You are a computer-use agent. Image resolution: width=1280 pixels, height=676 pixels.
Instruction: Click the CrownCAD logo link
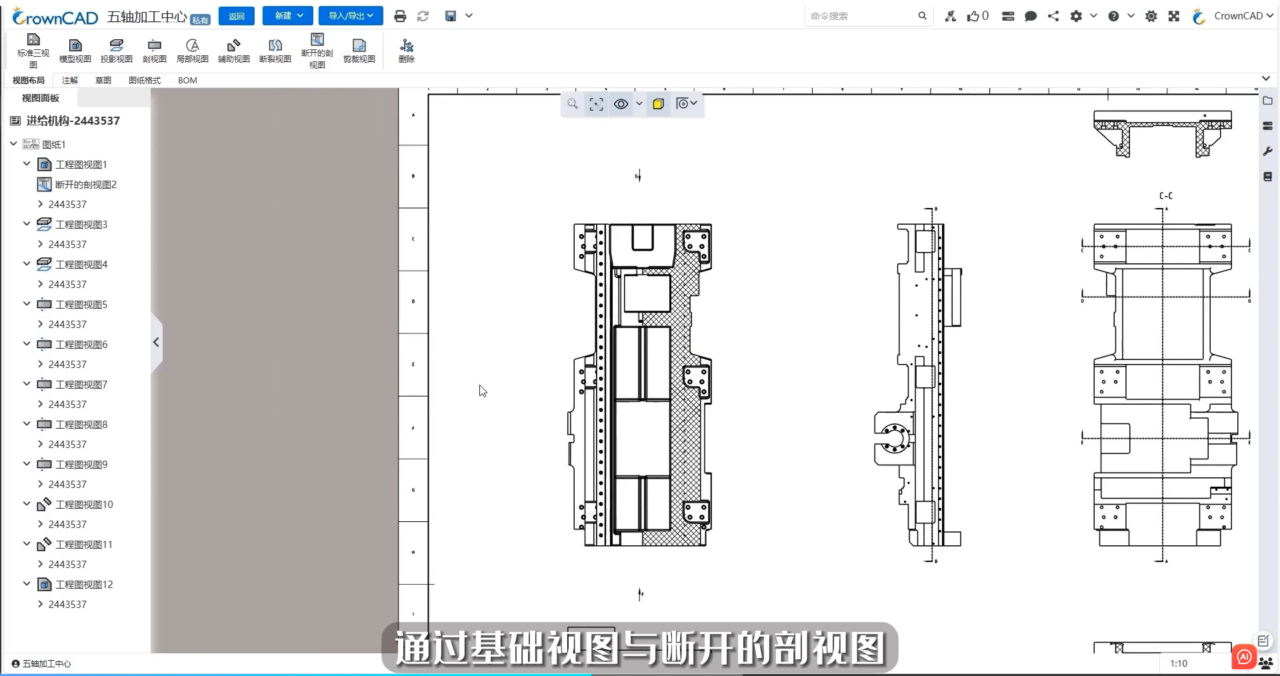[x=55, y=16]
